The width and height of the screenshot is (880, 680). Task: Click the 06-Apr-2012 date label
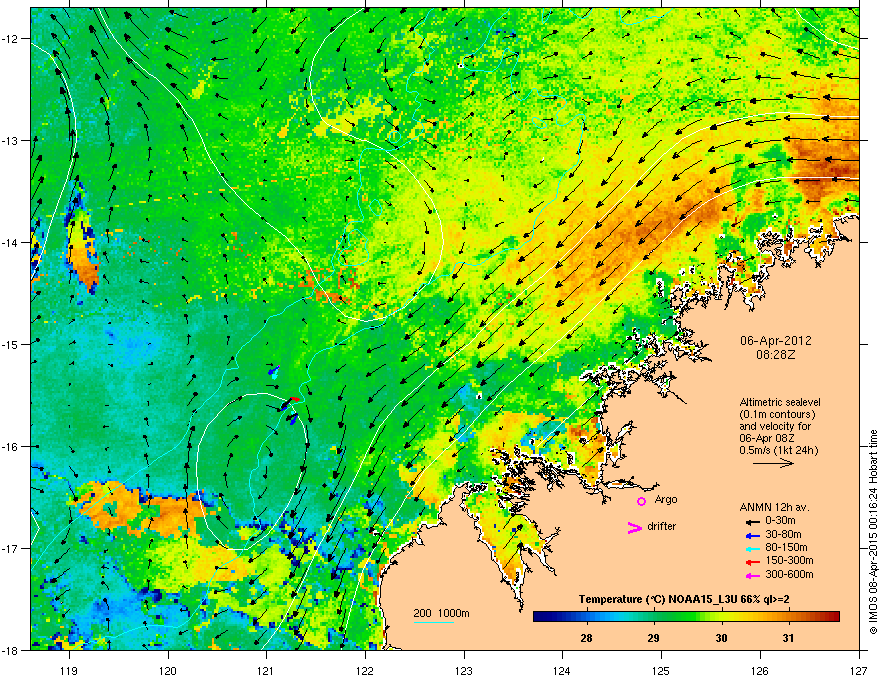[776, 341]
